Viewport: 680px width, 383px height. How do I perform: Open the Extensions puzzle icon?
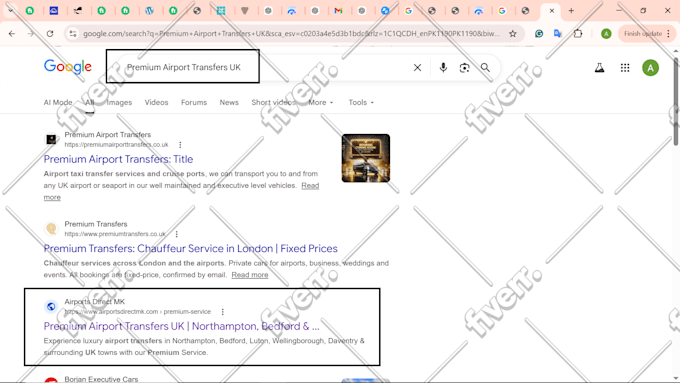click(x=578, y=33)
